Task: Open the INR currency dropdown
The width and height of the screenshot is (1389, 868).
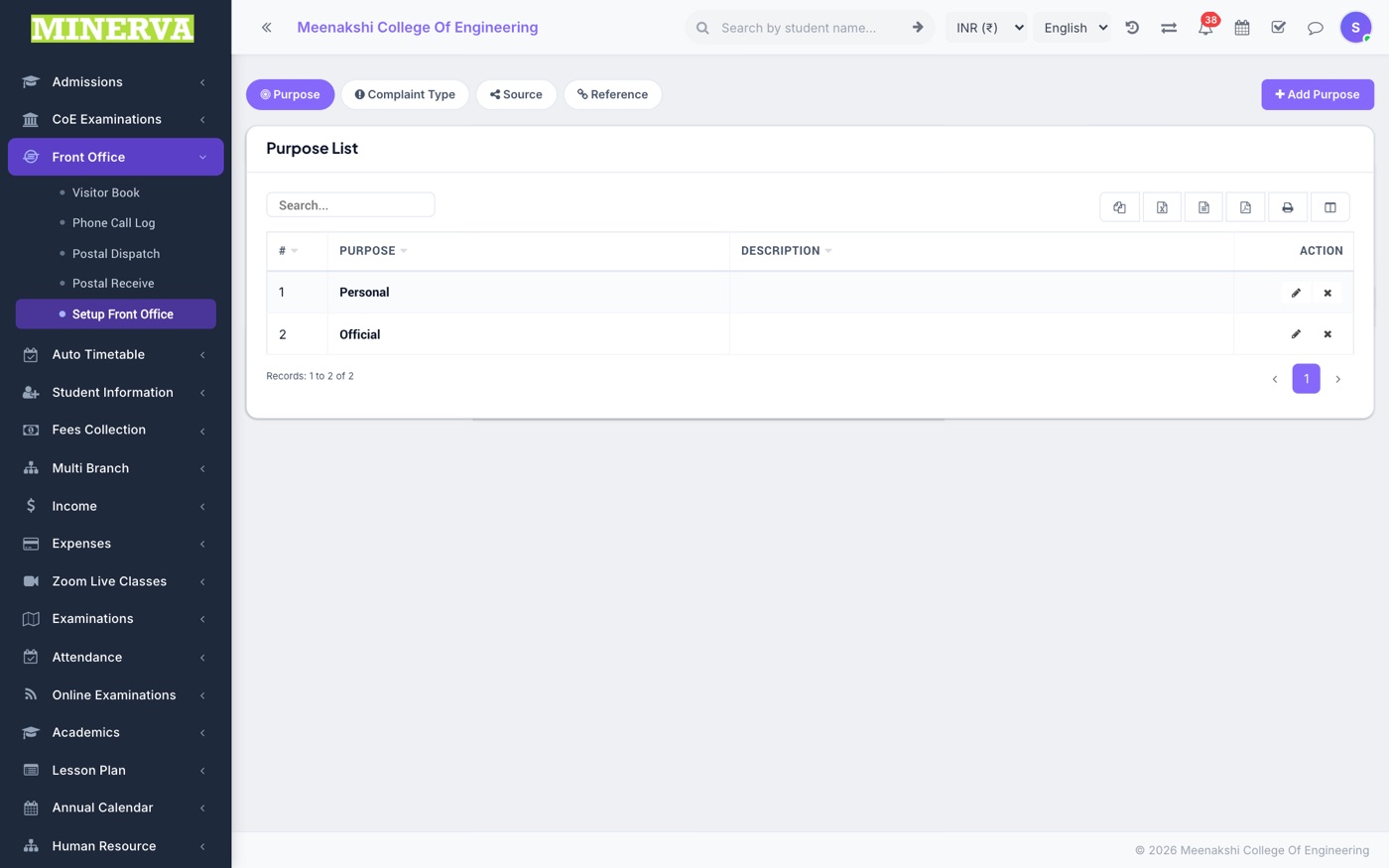Action: 988,28
